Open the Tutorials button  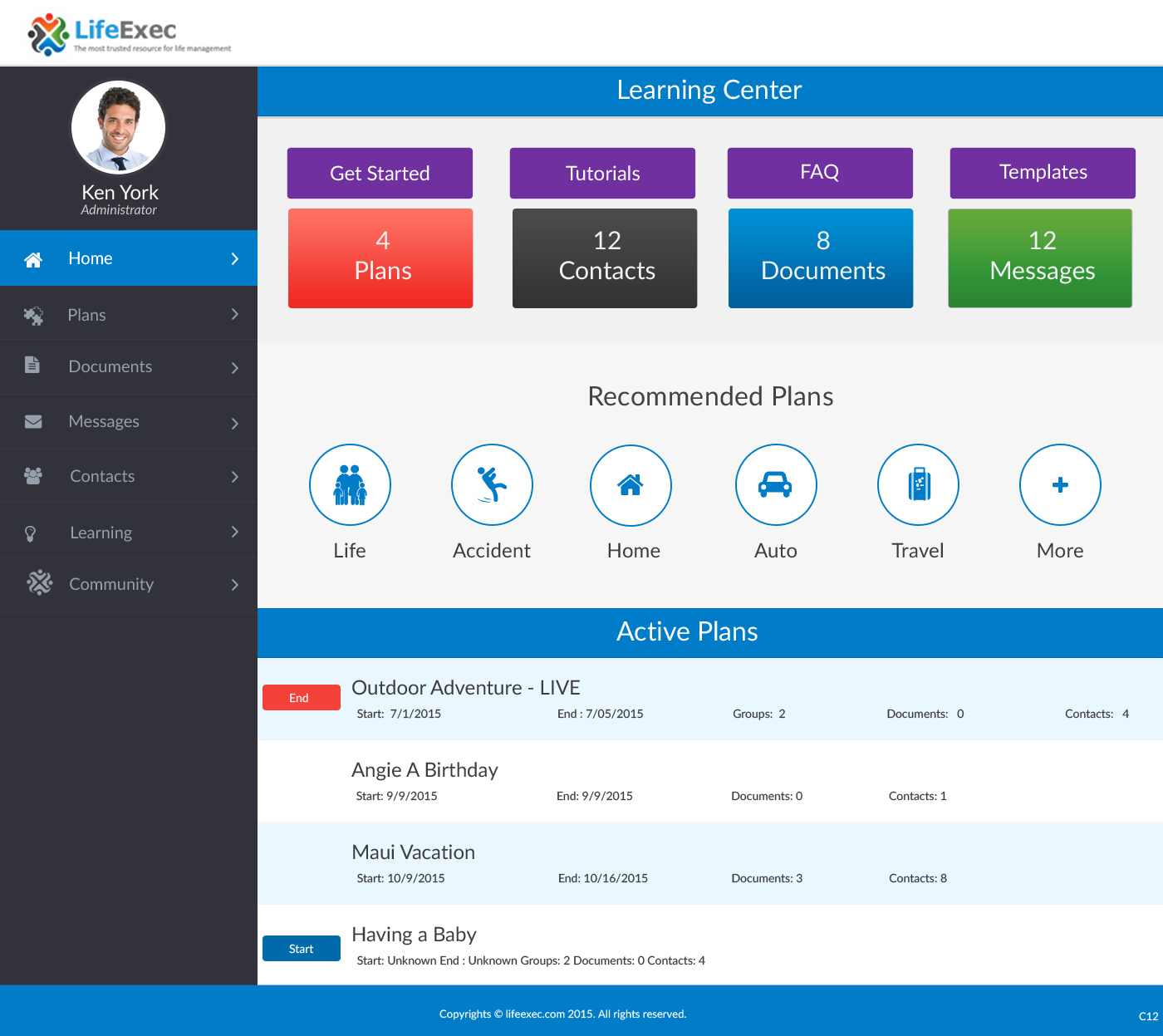602,174
